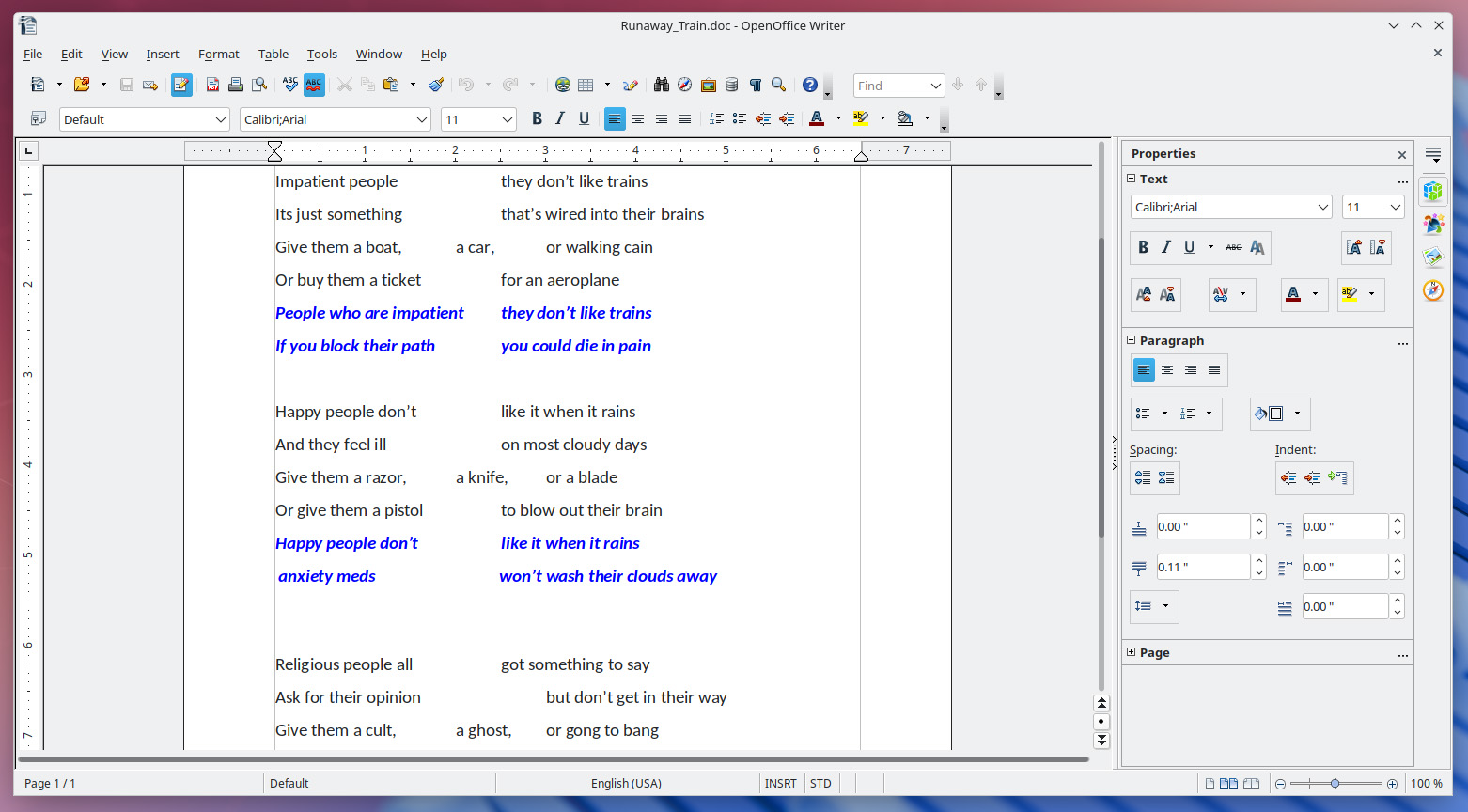
Task: Click the Format Paintbrush icon
Action: 436,86
